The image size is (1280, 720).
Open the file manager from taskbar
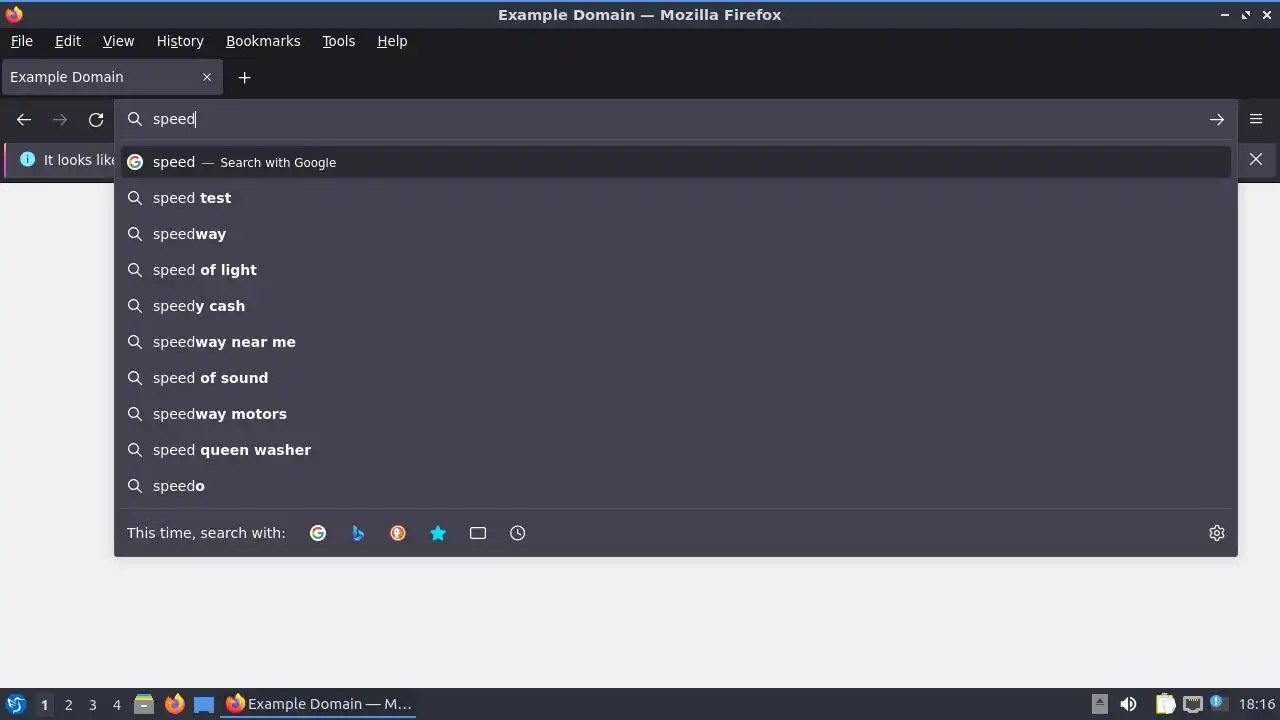pos(144,704)
